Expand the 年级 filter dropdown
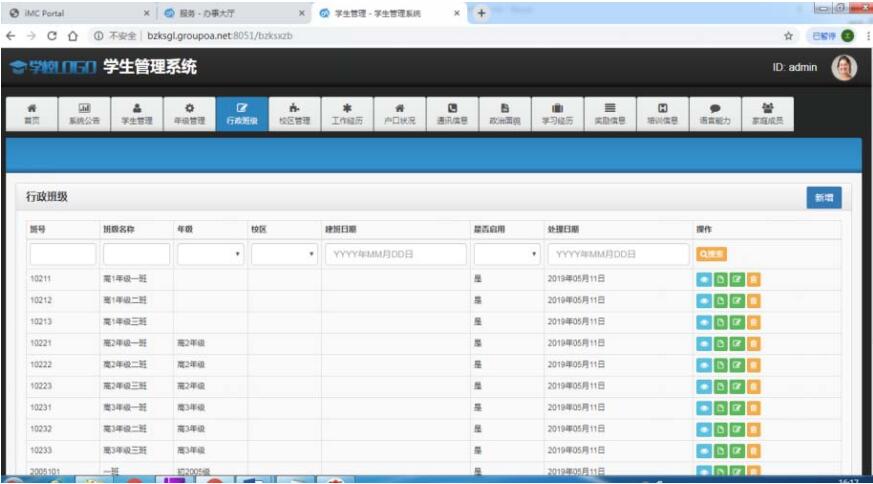 [210, 254]
